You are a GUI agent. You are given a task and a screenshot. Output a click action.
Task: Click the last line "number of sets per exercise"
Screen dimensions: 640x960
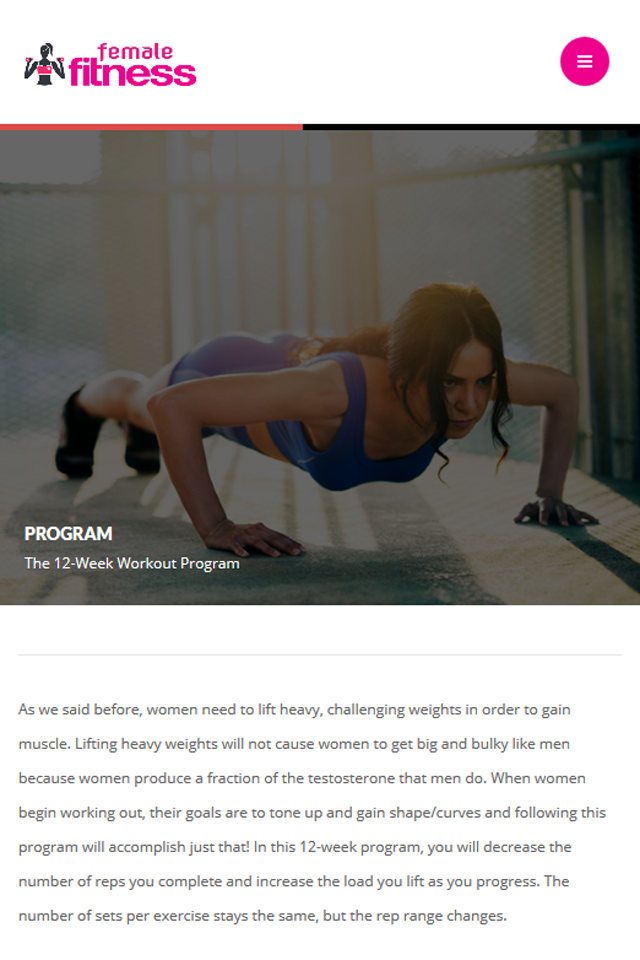pyautogui.click(x=263, y=915)
